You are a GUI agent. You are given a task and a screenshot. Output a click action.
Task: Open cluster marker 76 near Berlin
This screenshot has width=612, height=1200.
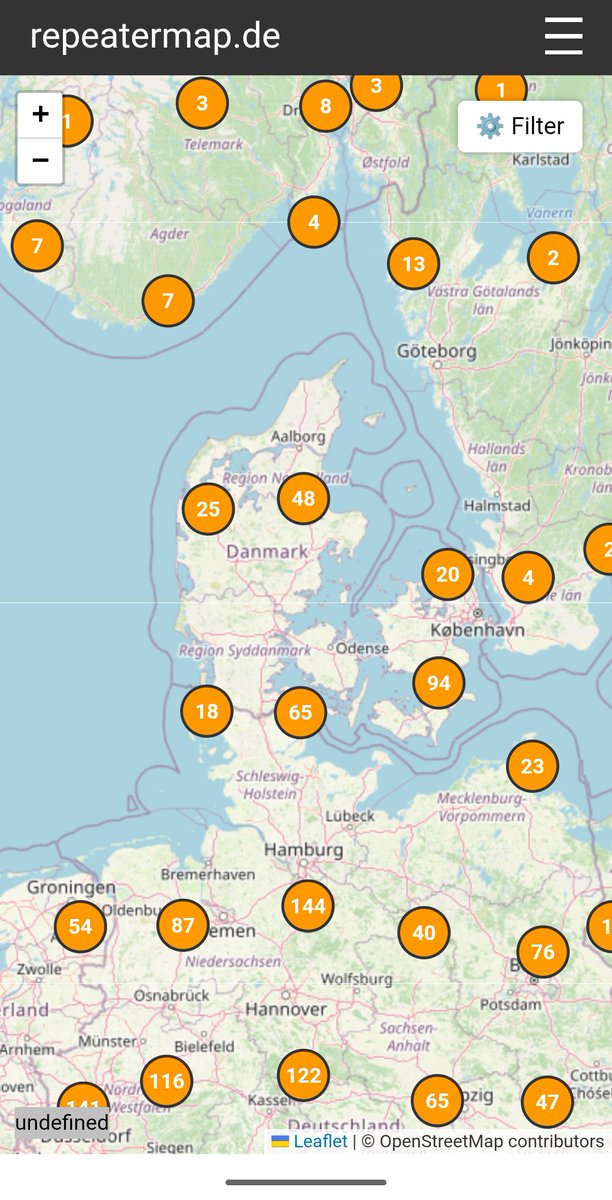coord(543,951)
